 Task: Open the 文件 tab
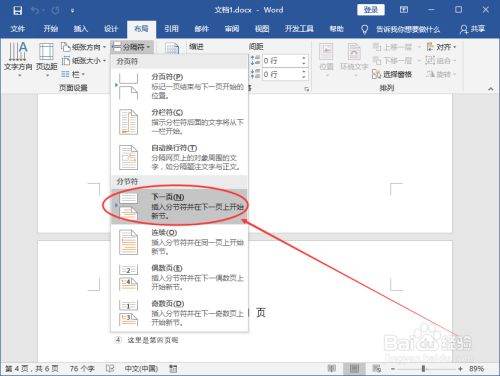[x=18, y=29]
